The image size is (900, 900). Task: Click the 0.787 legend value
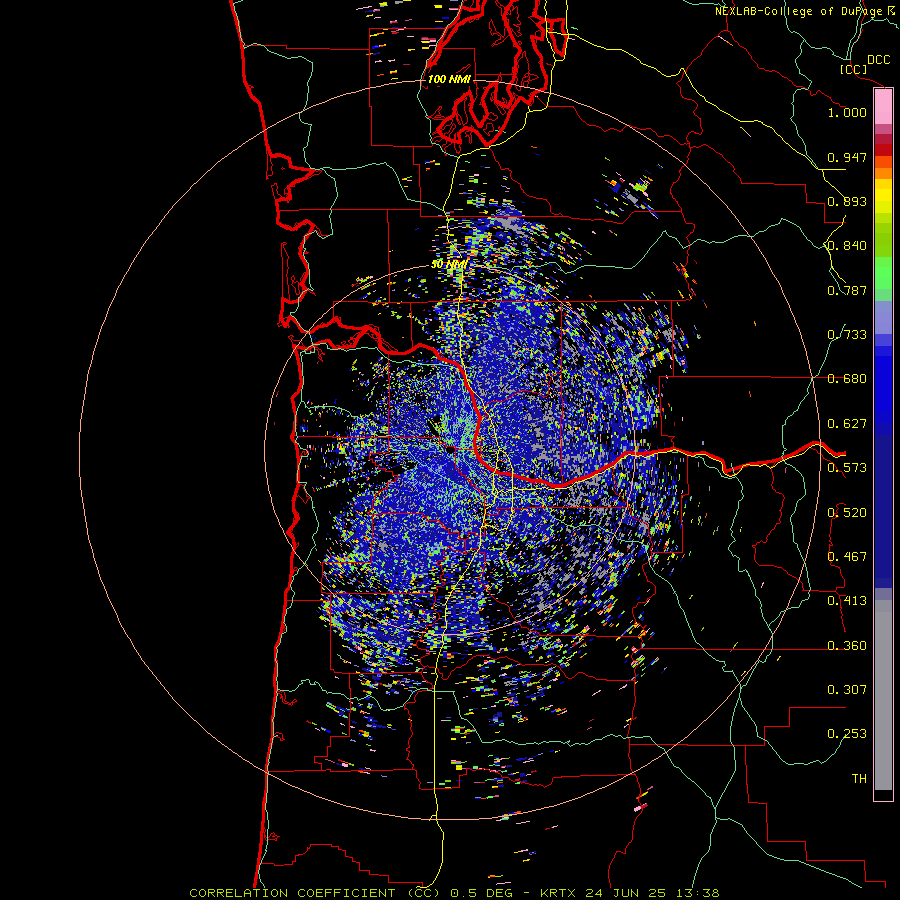[x=847, y=290]
